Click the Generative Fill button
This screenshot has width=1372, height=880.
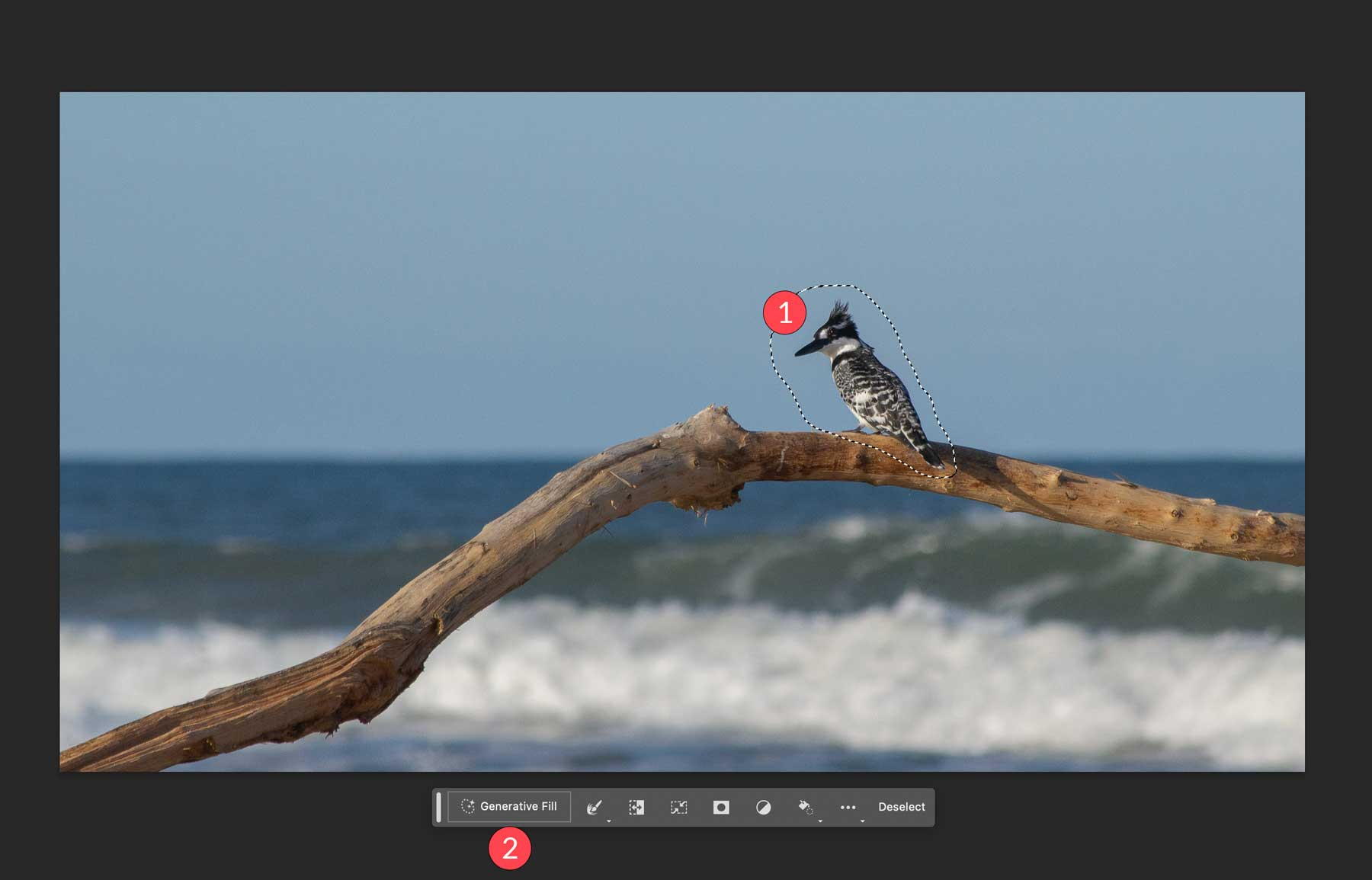[x=509, y=806]
